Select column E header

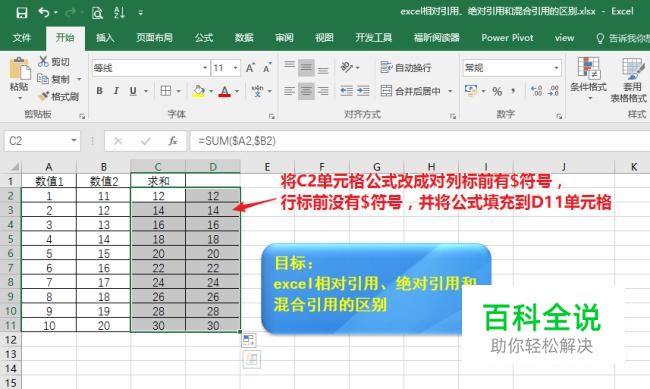(267, 167)
